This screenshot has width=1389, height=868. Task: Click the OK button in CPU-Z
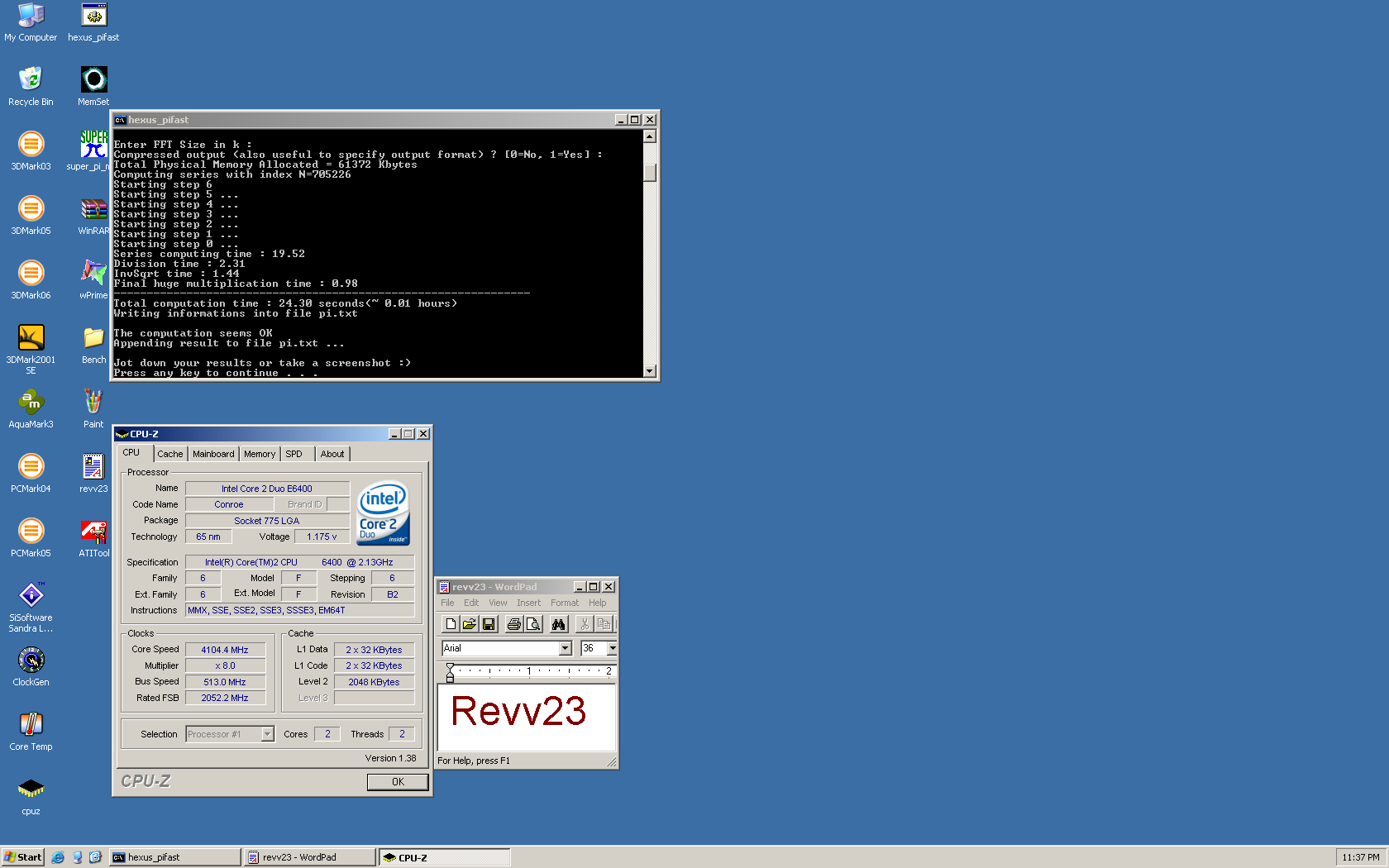click(398, 782)
